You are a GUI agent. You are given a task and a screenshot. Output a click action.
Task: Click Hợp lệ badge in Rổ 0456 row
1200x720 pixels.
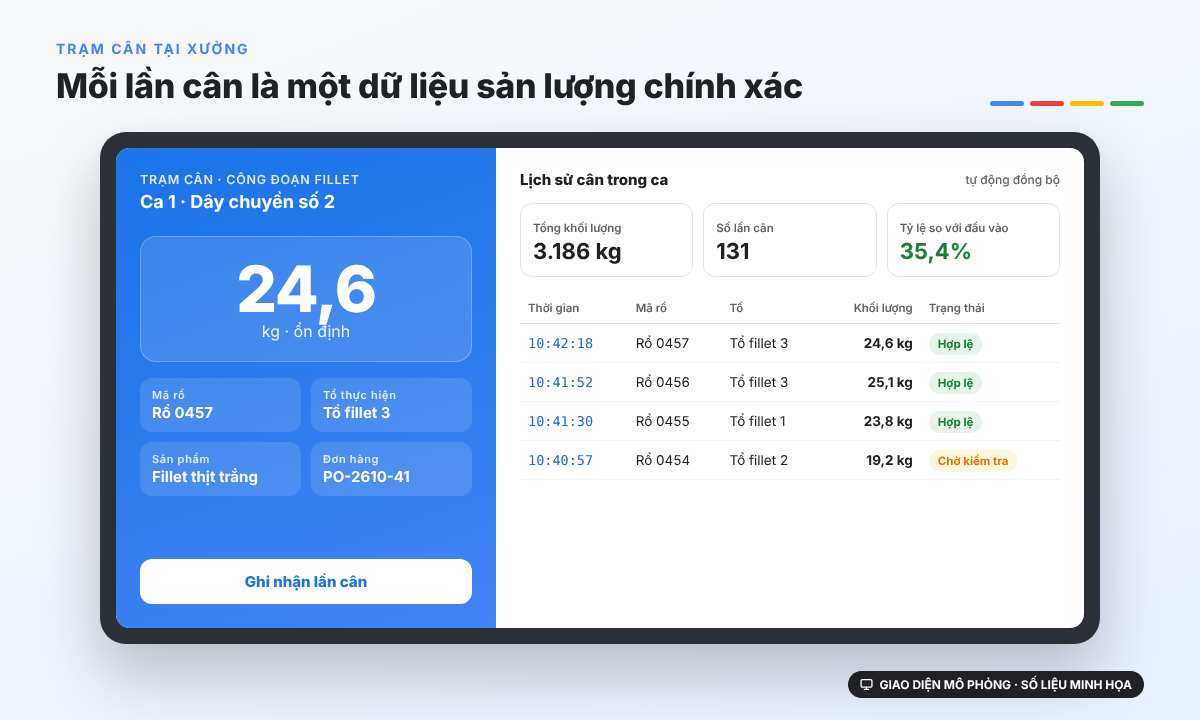click(956, 382)
